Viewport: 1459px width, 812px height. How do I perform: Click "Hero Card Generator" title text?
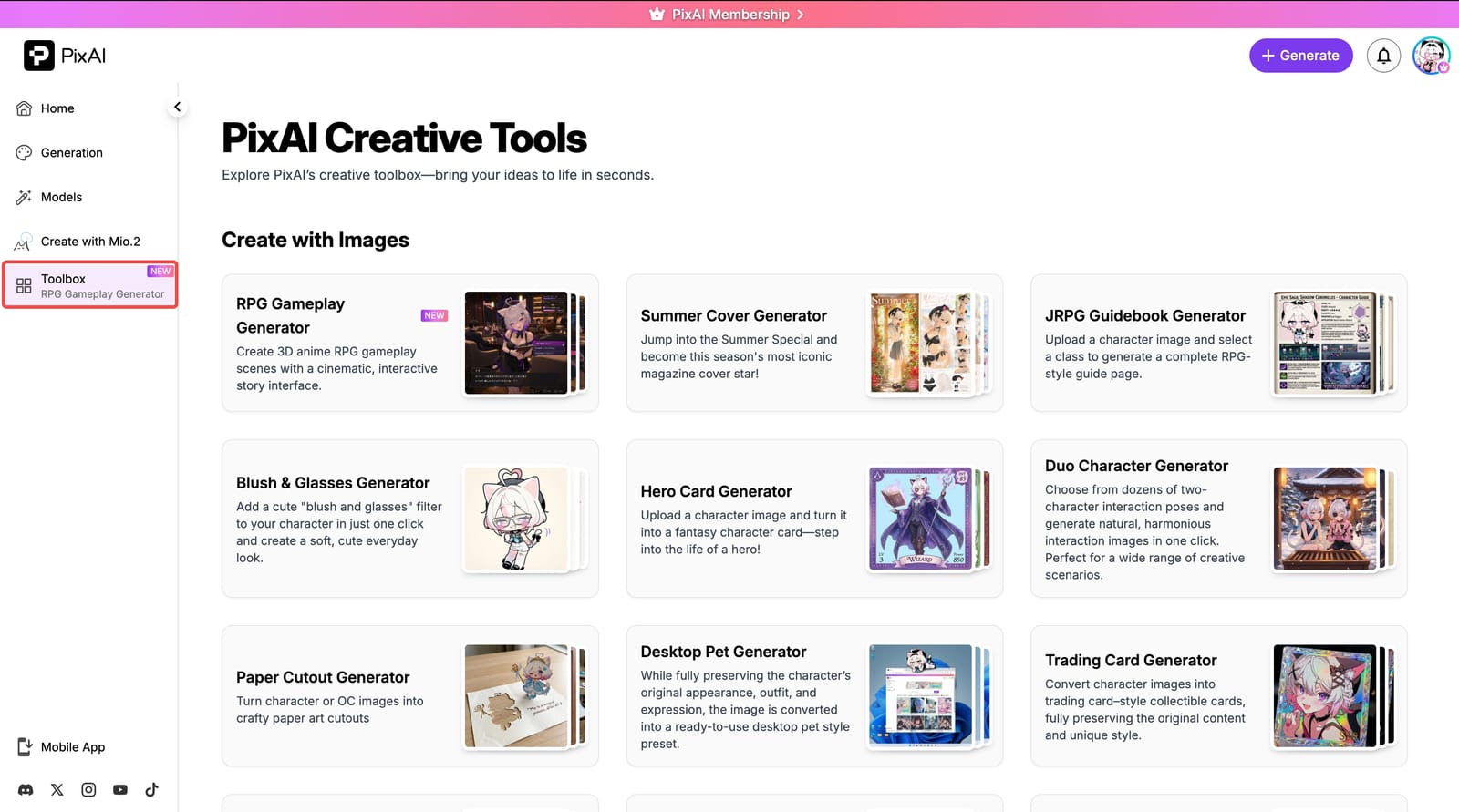(716, 491)
